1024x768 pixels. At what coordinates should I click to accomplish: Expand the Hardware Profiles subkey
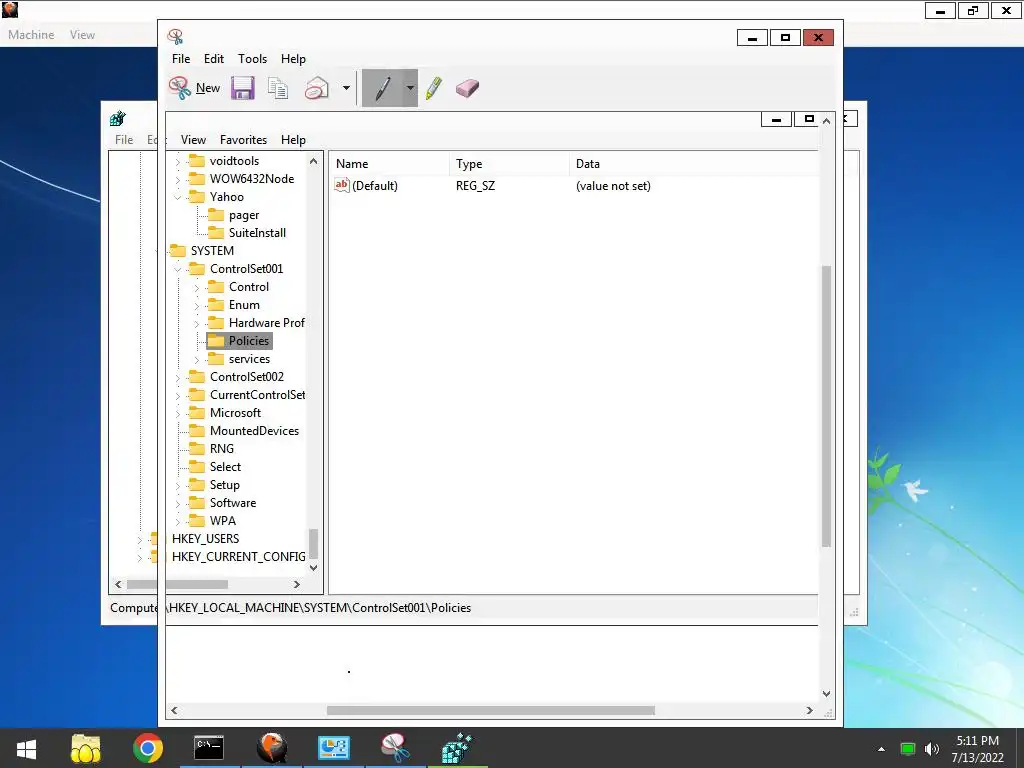197,323
